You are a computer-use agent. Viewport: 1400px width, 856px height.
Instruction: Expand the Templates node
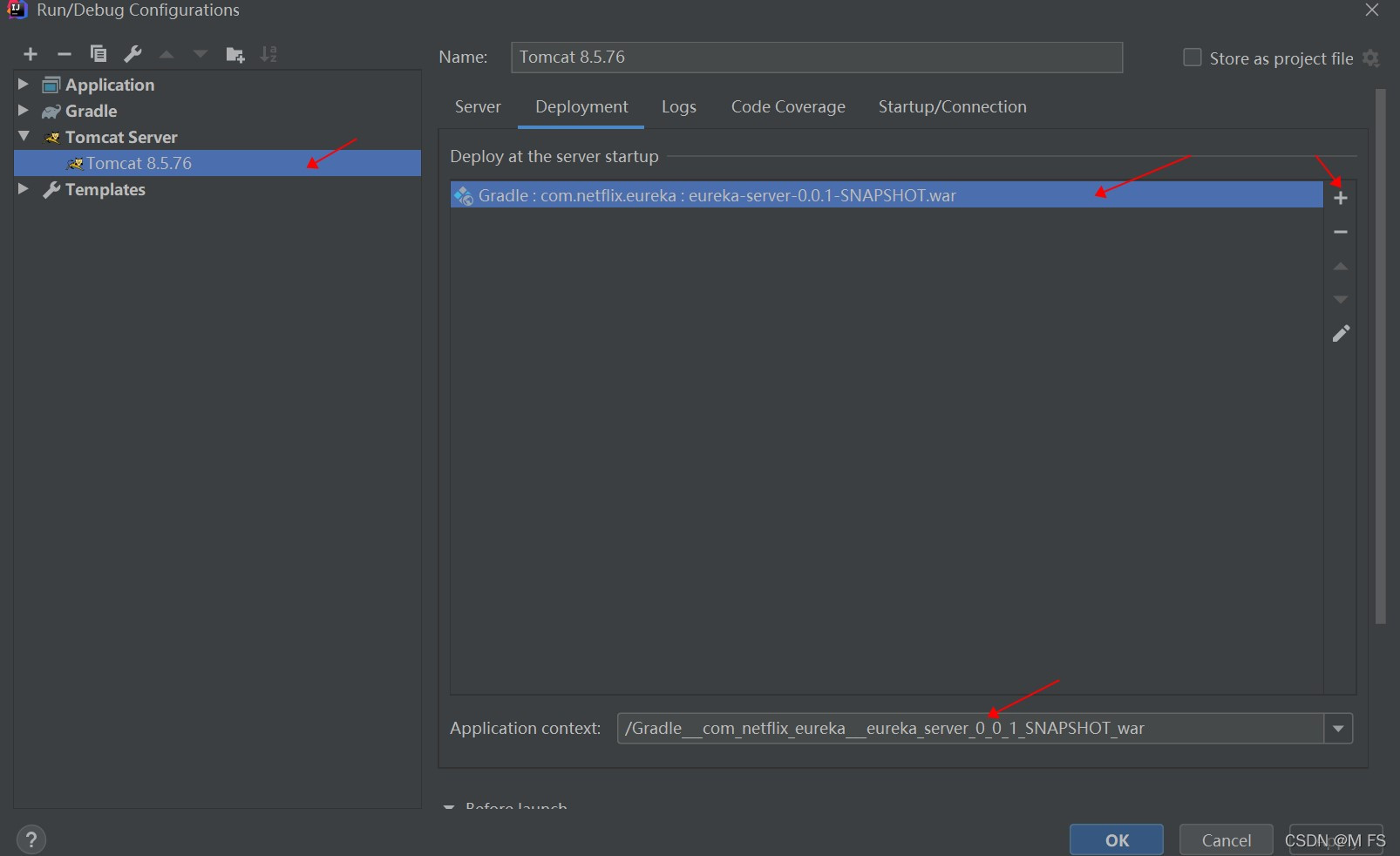pos(24,188)
